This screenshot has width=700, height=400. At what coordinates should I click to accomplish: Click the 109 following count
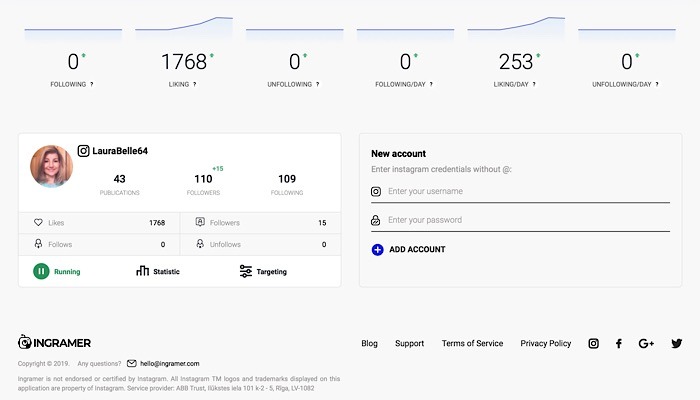tap(287, 179)
